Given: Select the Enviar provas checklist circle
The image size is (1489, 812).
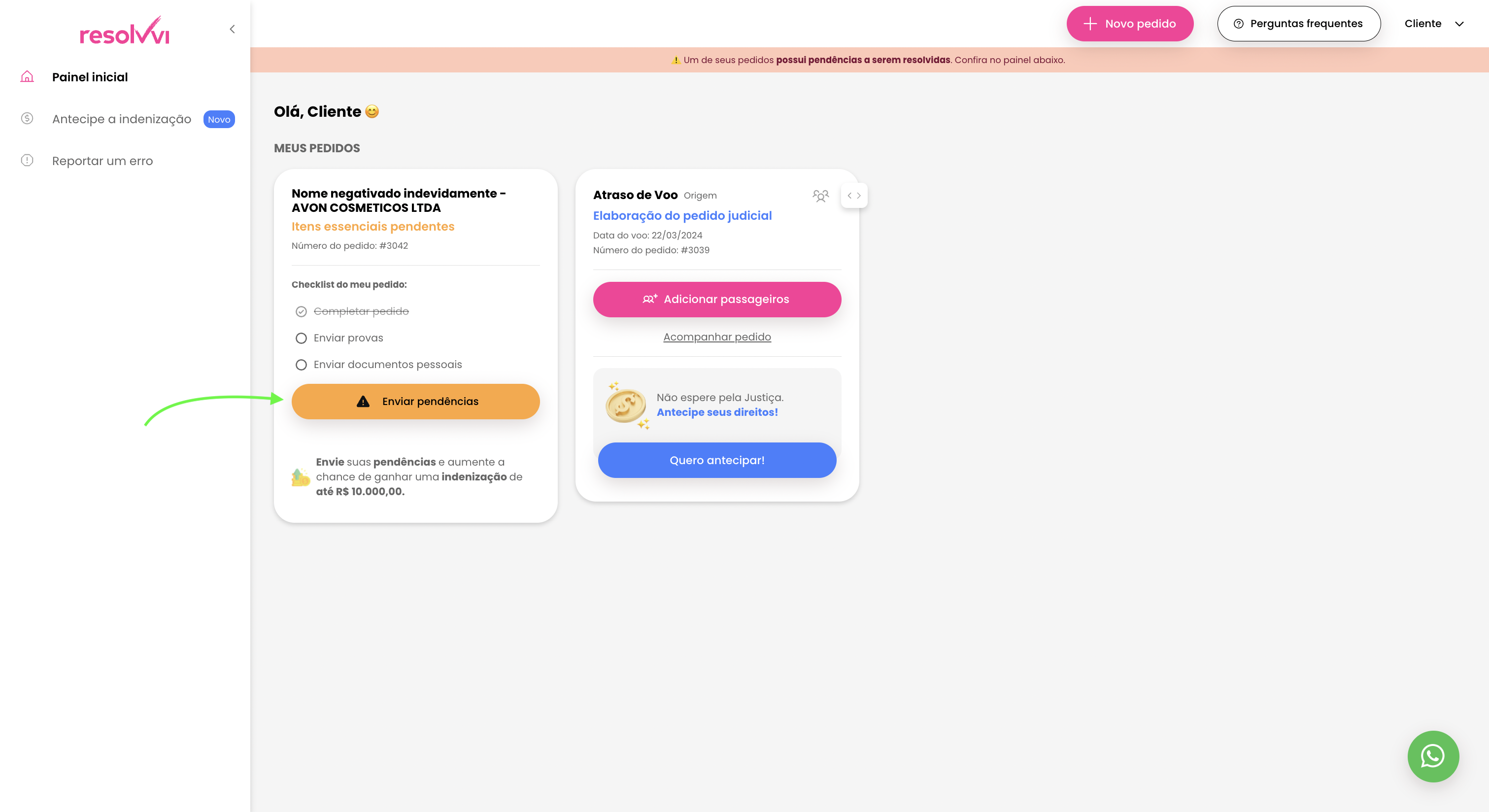Looking at the screenshot, I should pyautogui.click(x=301, y=338).
